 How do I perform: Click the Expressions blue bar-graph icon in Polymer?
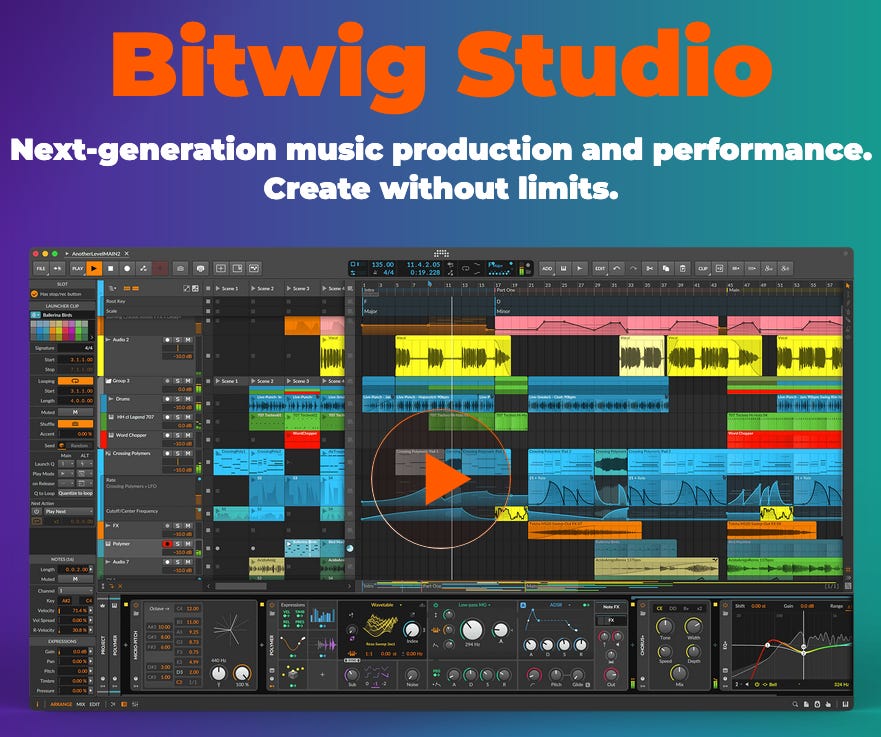pyautogui.click(x=323, y=615)
